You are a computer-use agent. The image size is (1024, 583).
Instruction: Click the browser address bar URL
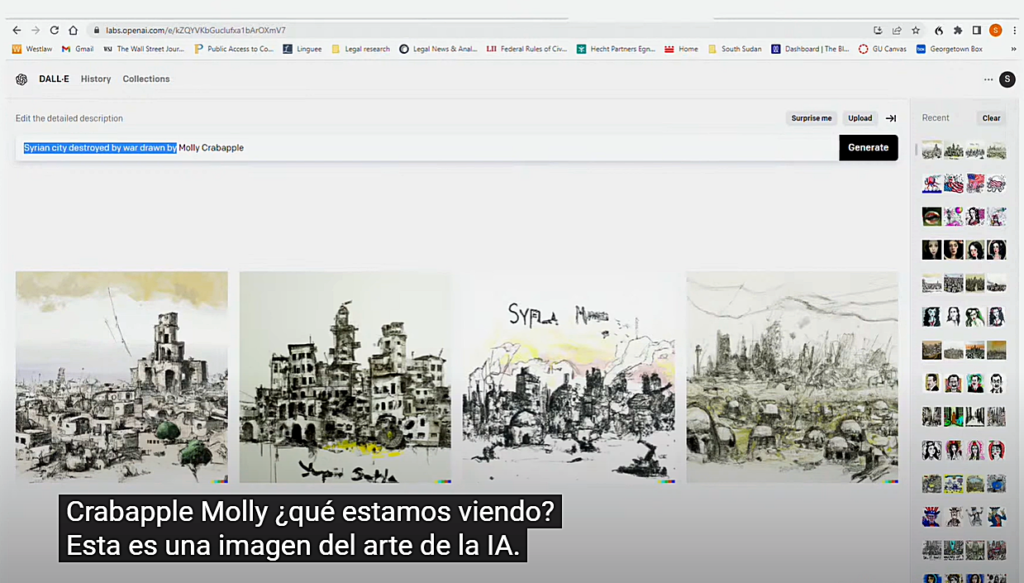coord(196,30)
